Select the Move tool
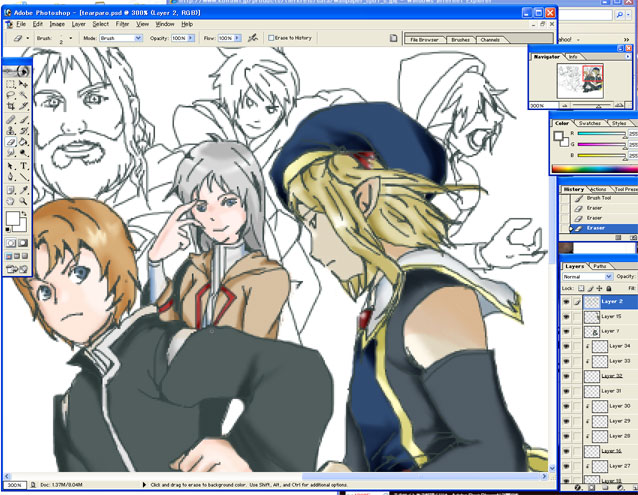This screenshot has height=495, width=638. [x=23, y=84]
